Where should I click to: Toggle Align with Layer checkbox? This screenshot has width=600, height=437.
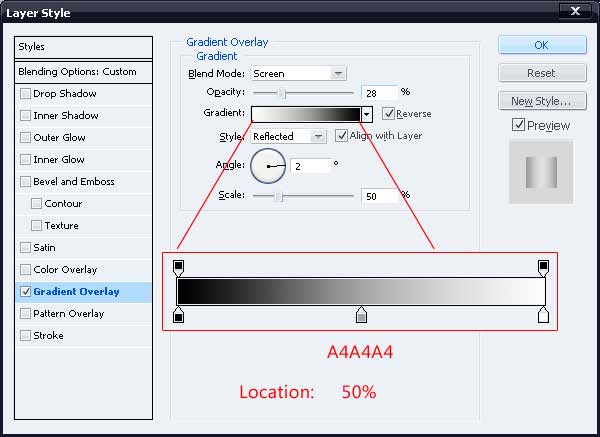[x=341, y=136]
